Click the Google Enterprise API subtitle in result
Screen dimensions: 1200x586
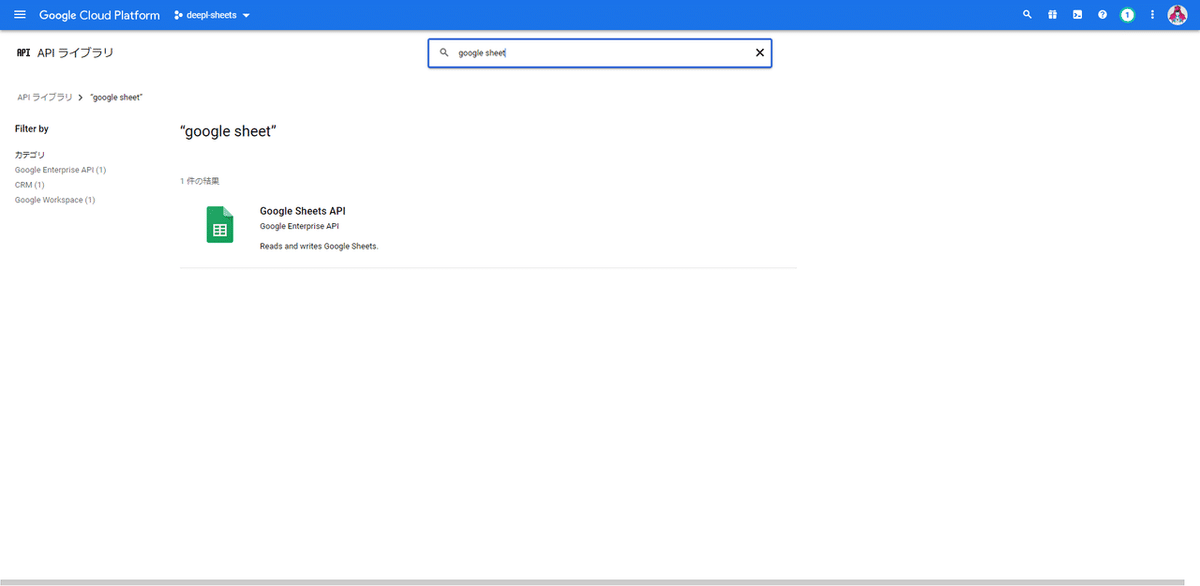pos(299,226)
